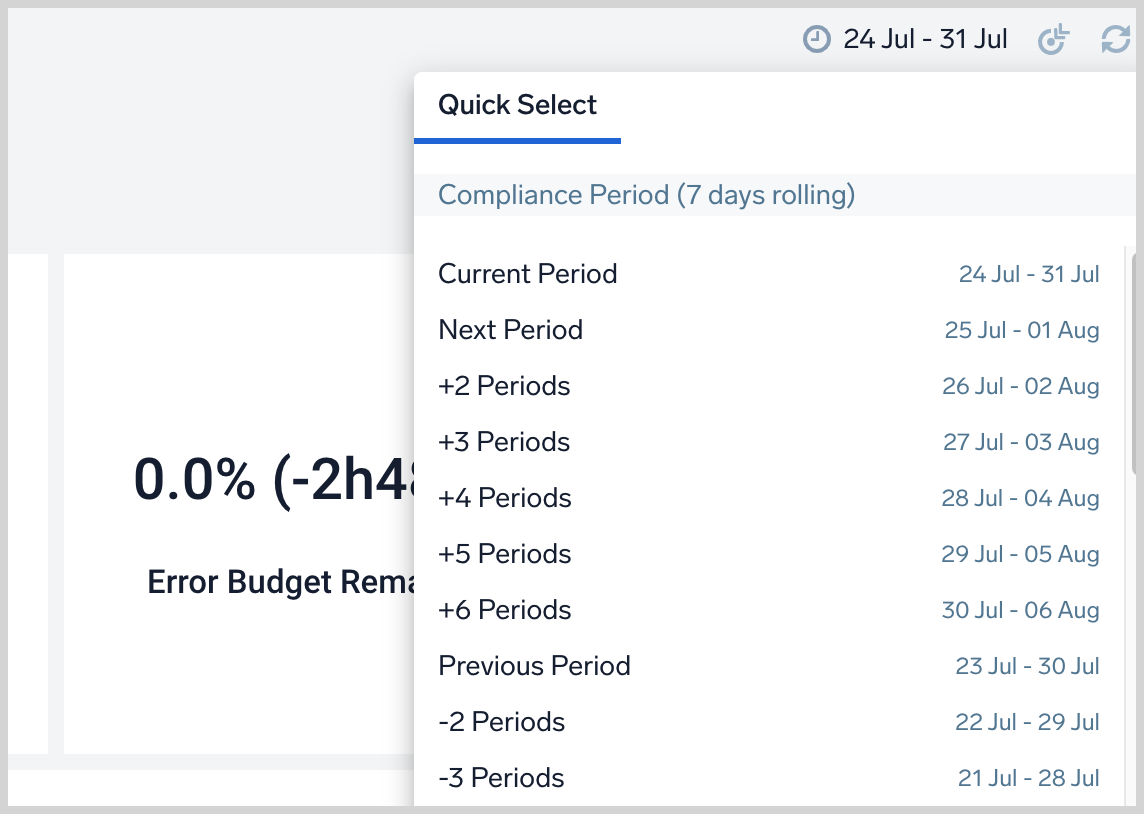Select the +2 Periods entry
This screenshot has width=1144, height=814.
[x=504, y=386]
